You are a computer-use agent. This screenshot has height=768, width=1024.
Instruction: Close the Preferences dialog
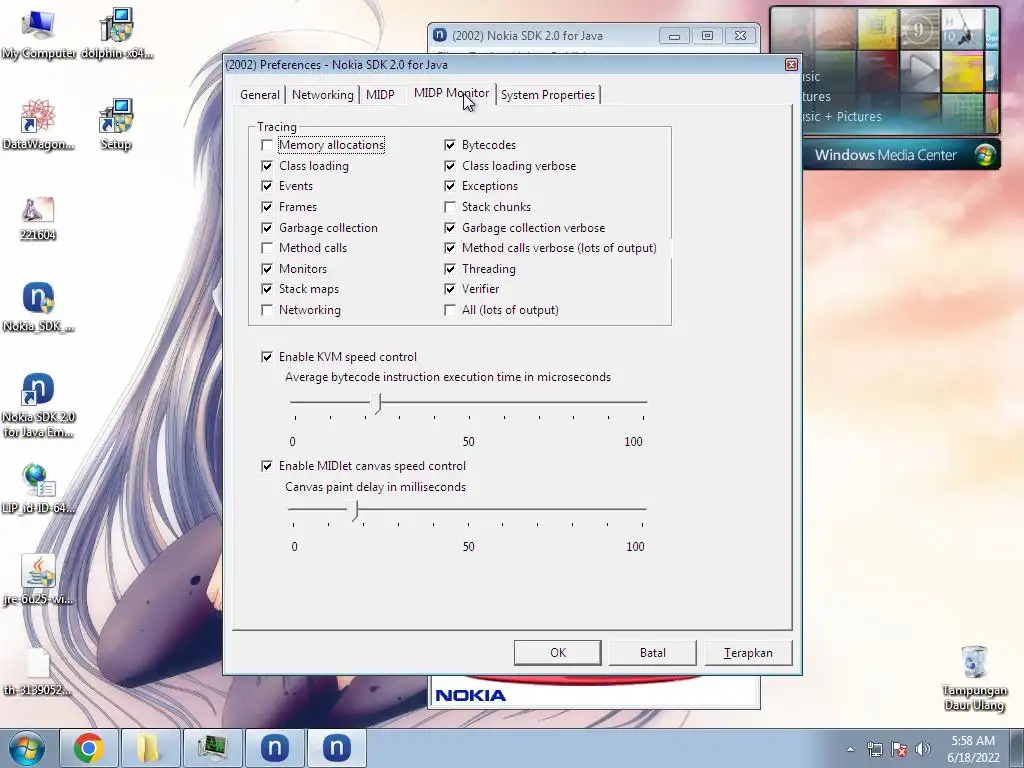(791, 64)
